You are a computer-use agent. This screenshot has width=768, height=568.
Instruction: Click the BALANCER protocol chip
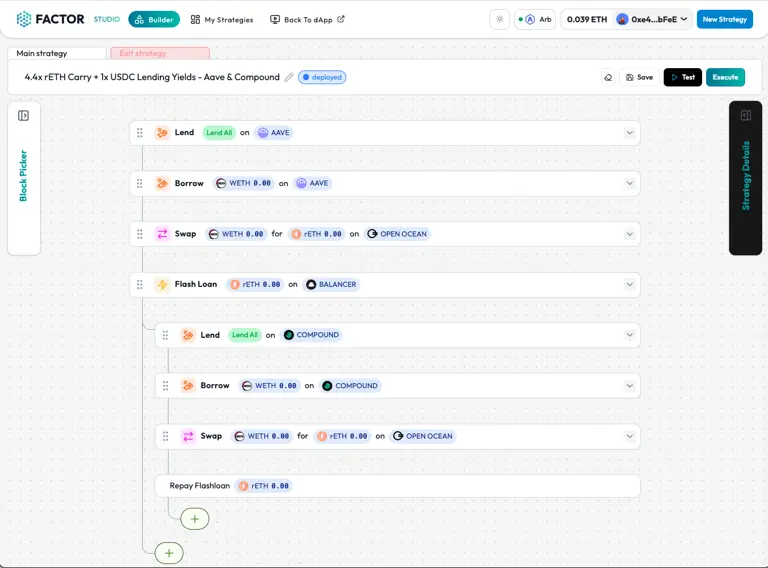click(x=332, y=284)
